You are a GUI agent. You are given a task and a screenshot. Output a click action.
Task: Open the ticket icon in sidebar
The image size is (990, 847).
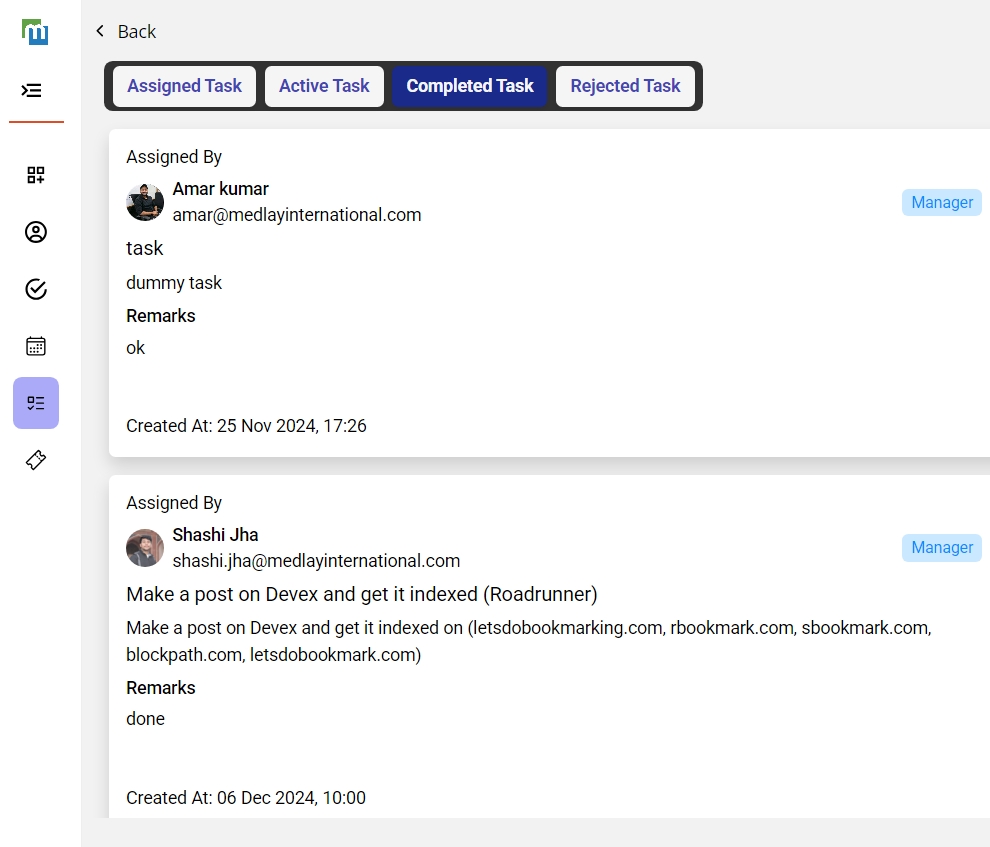tap(36, 460)
